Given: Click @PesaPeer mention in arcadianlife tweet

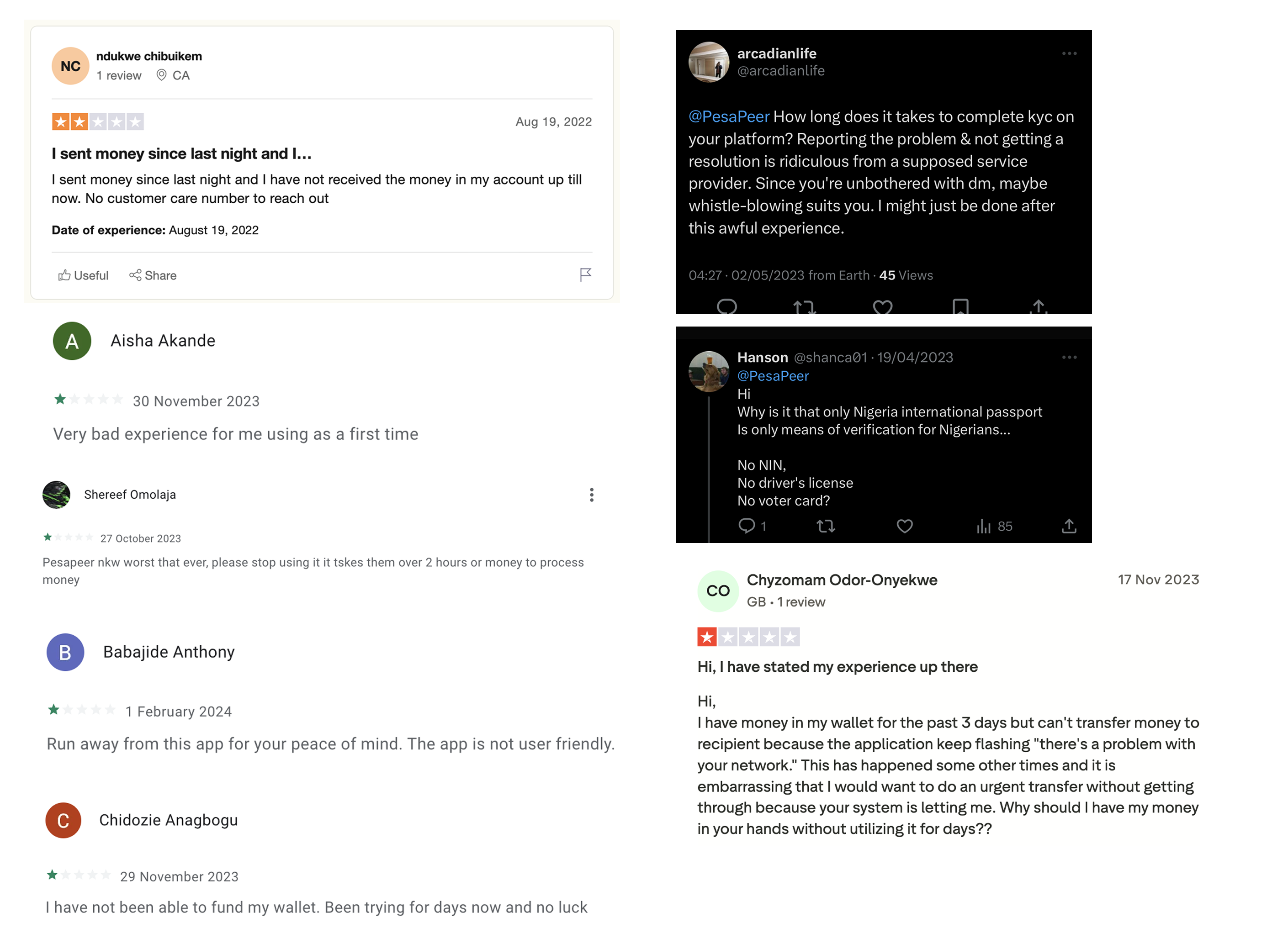Looking at the screenshot, I should tap(728, 116).
